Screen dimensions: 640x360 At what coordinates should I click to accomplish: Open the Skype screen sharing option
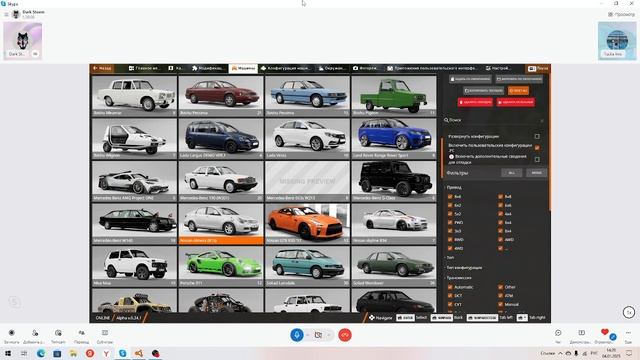581,336
